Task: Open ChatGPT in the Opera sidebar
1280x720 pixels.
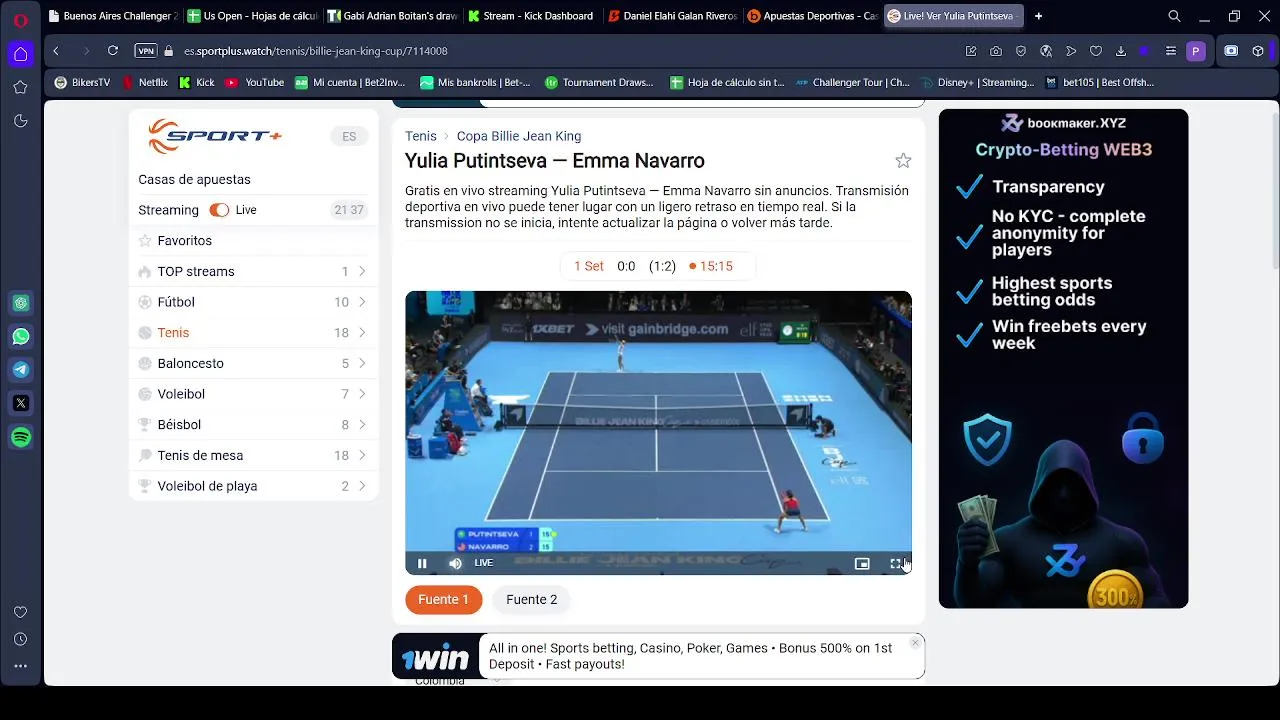Action: (x=21, y=303)
